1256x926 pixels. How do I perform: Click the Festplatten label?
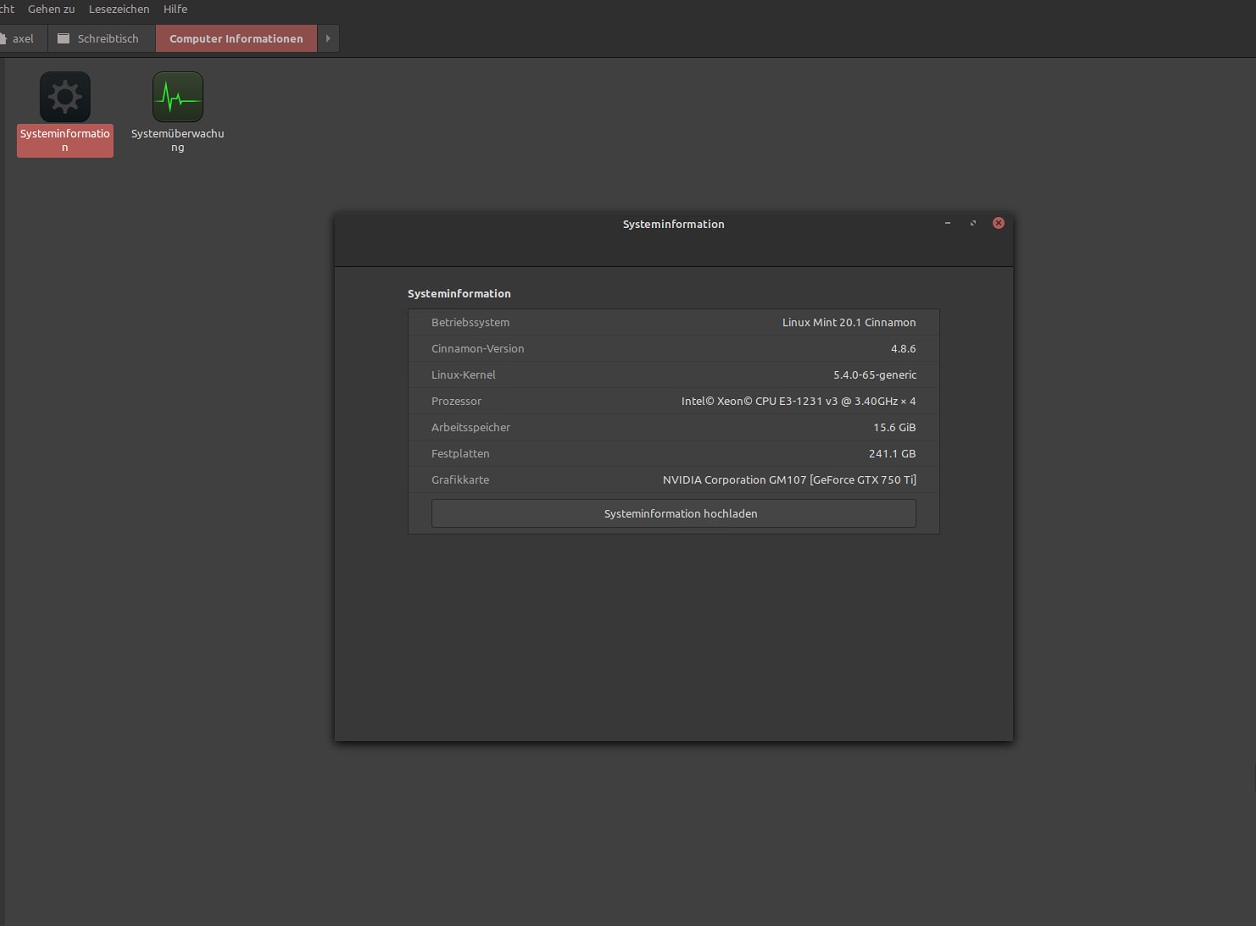(x=460, y=453)
